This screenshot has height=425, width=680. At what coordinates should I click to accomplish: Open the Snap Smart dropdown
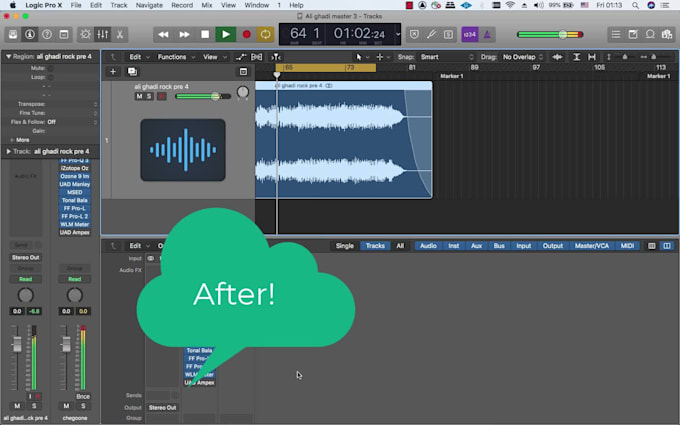447,57
